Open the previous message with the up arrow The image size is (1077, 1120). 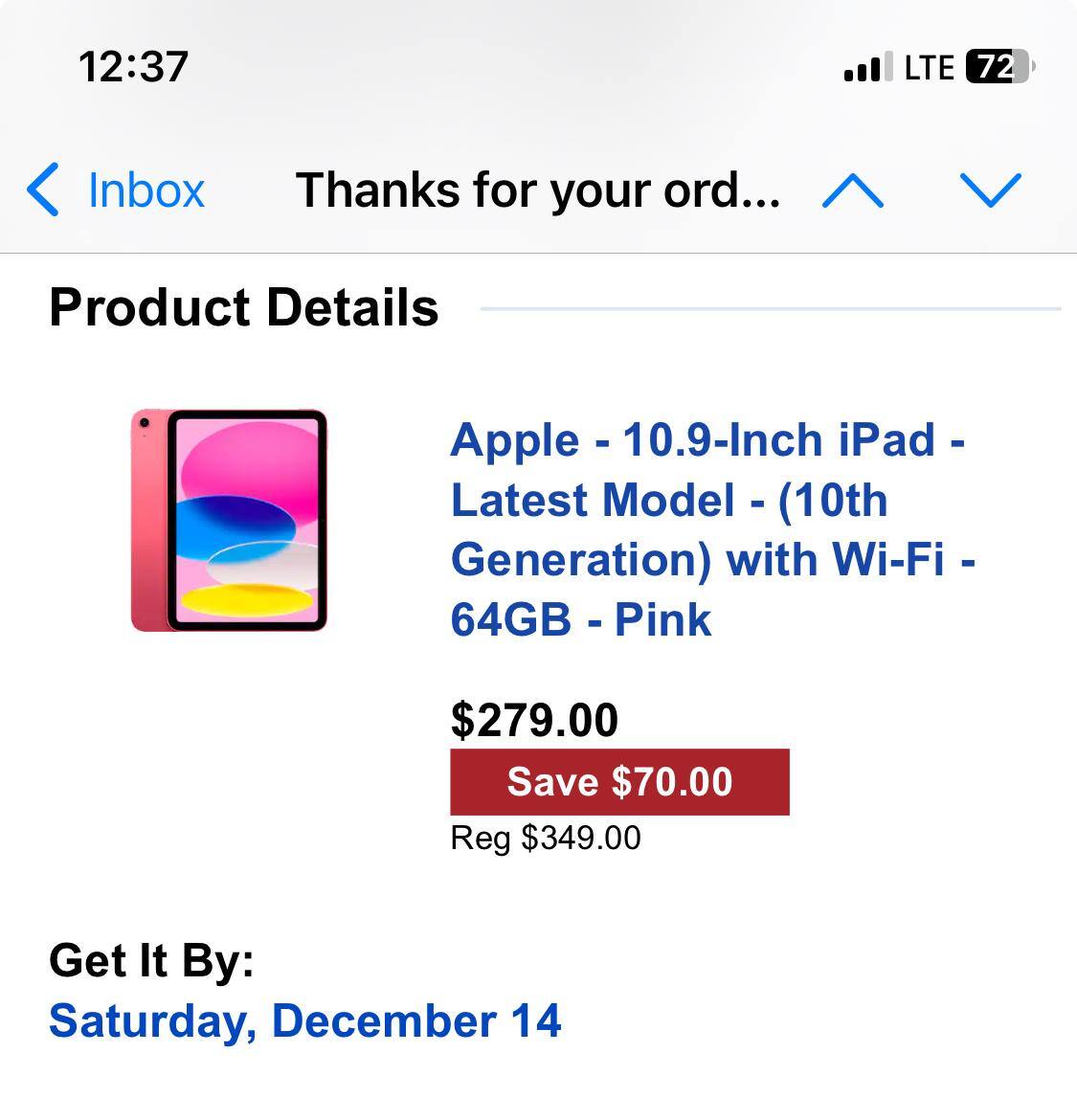[850, 190]
